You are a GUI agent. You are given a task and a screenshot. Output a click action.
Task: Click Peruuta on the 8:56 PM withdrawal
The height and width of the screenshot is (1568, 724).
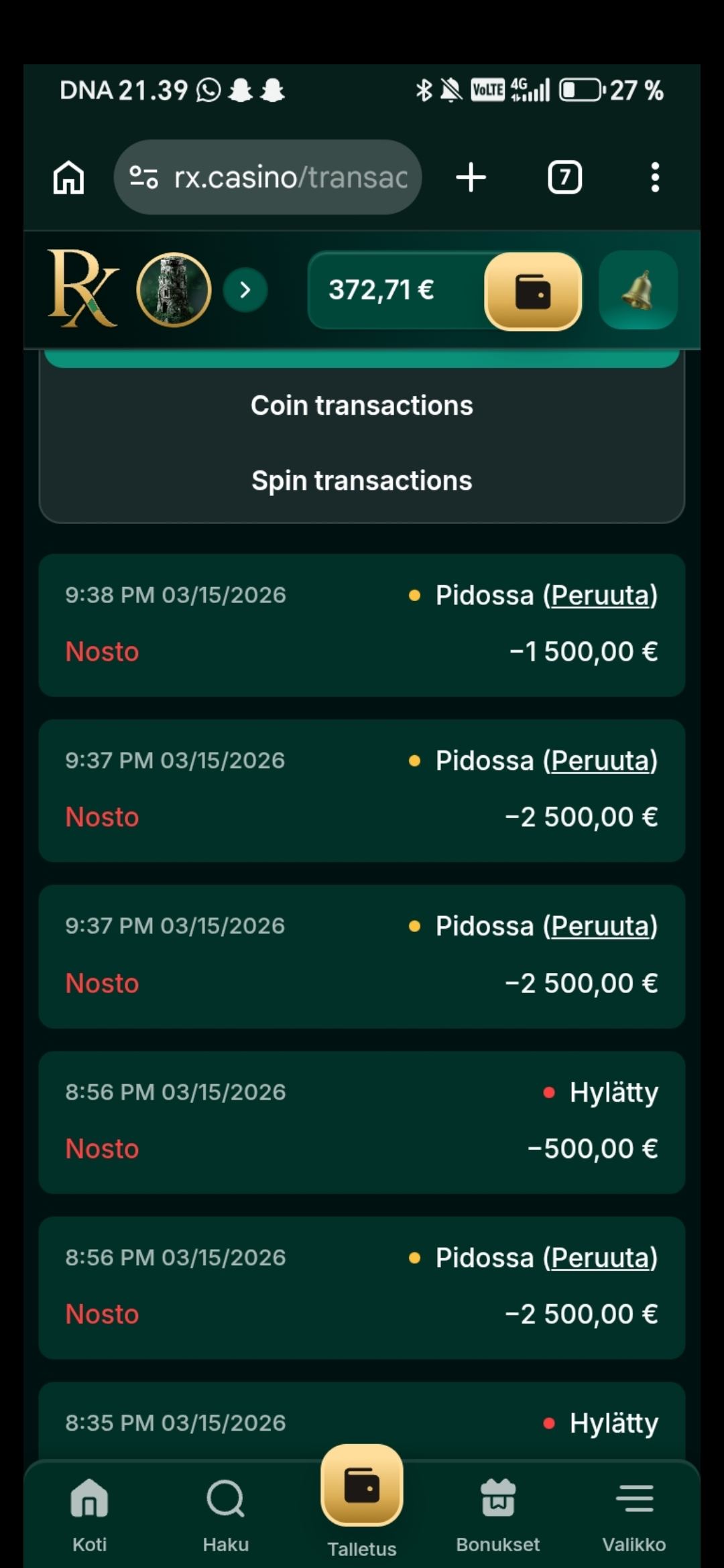click(x=601, y=1258)
